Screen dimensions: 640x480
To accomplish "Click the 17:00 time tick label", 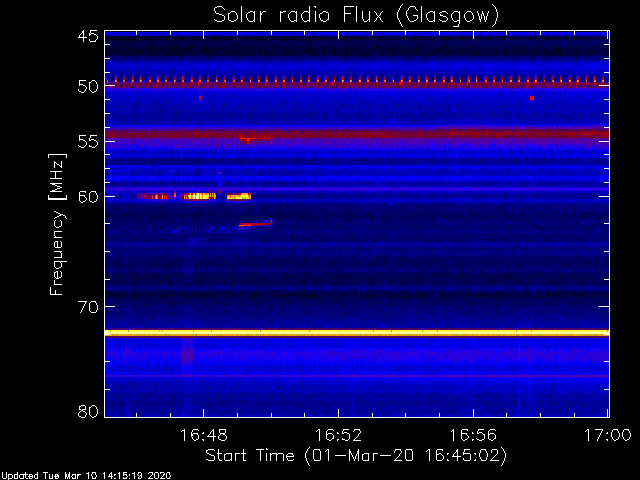I will point(608,435).
